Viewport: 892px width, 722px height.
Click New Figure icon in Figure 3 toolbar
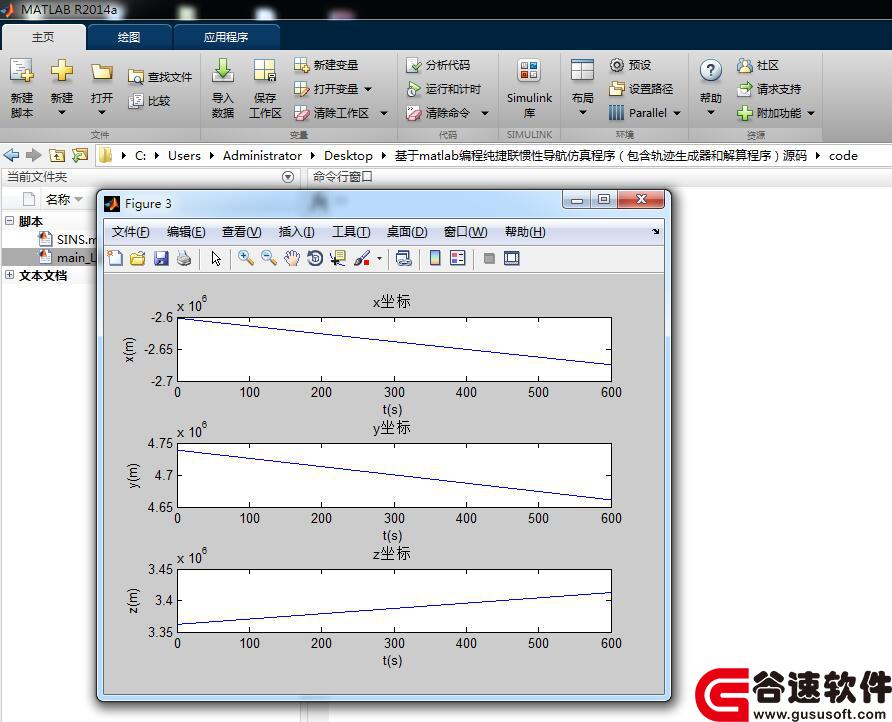115,258
